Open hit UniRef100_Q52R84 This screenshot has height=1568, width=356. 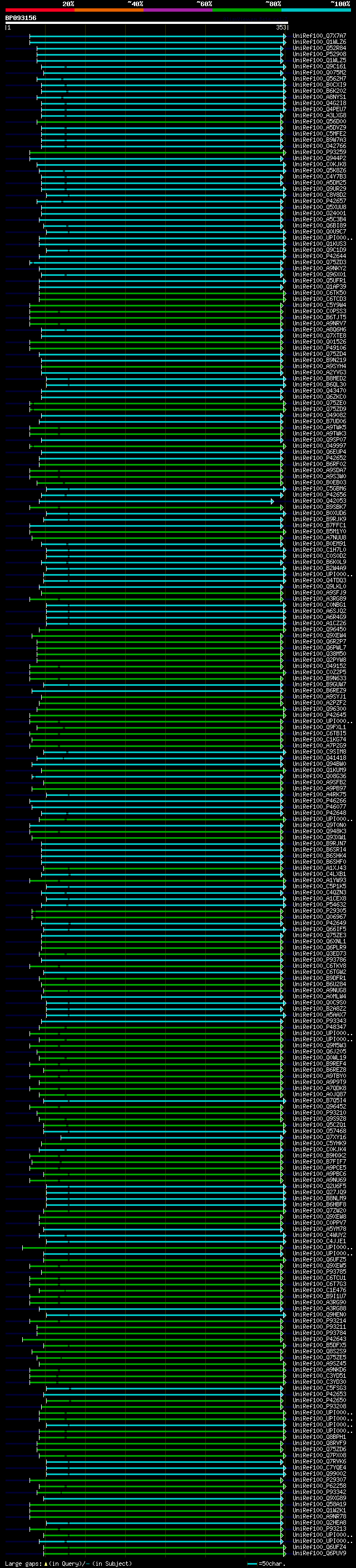[319, 48]
